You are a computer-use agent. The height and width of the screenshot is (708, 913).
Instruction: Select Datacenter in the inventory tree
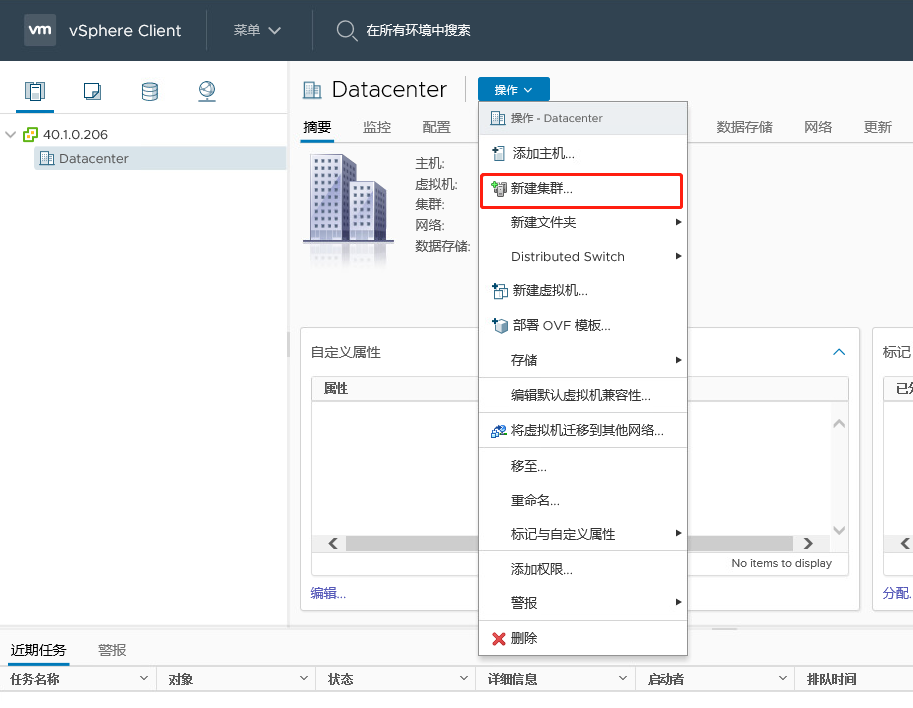point(93,158)
